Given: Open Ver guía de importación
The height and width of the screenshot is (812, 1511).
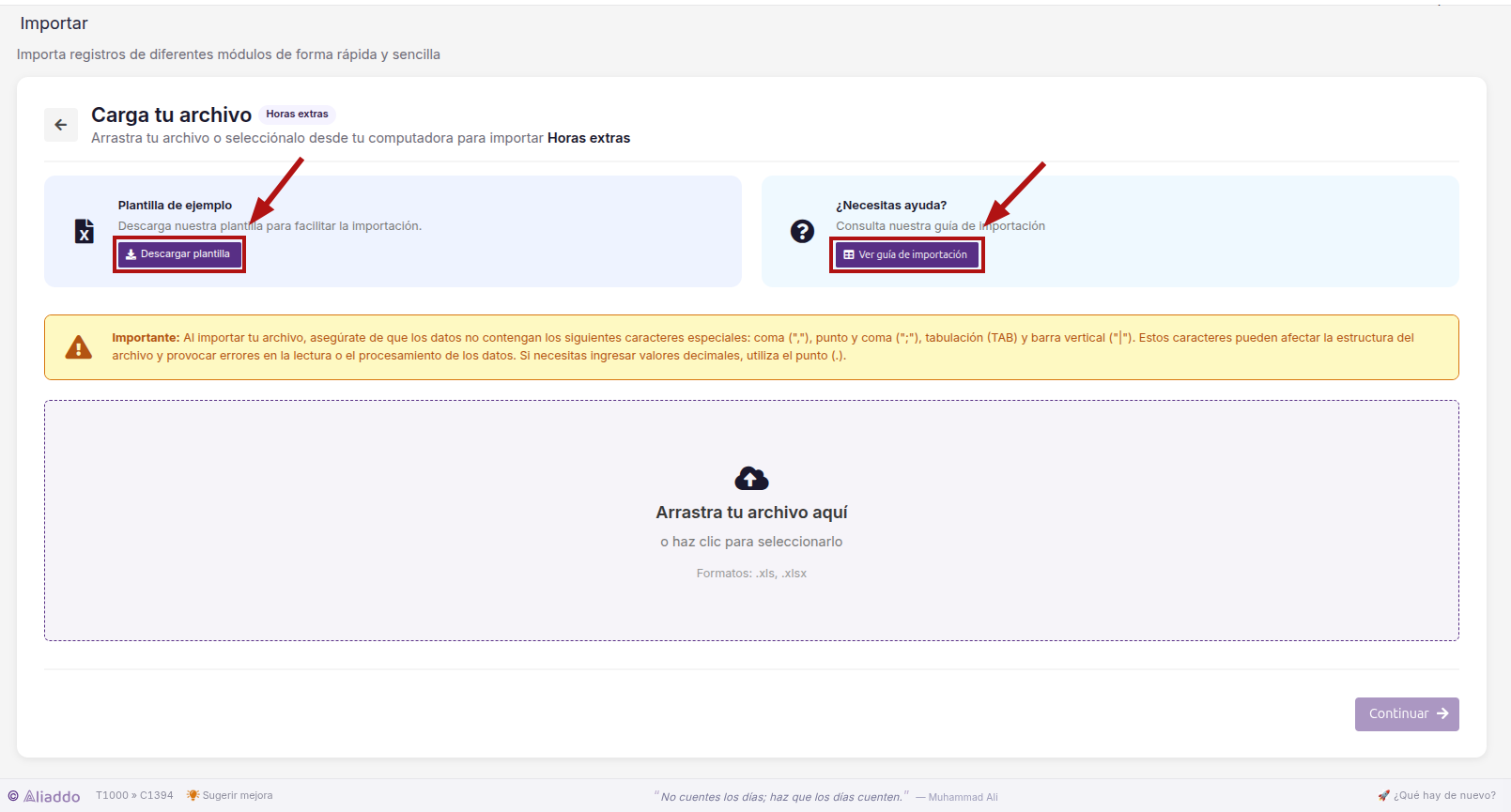Looking at the screenshot, I should tap(907, 254).
